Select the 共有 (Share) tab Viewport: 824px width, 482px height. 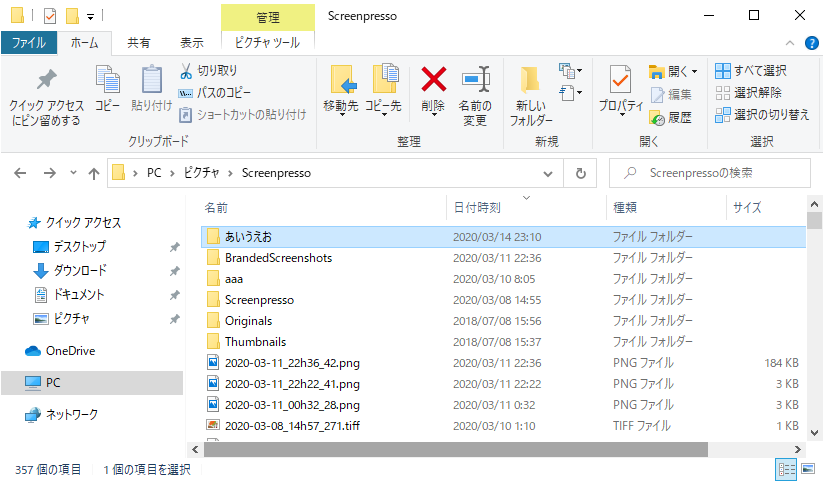click(x=139, y=43)
